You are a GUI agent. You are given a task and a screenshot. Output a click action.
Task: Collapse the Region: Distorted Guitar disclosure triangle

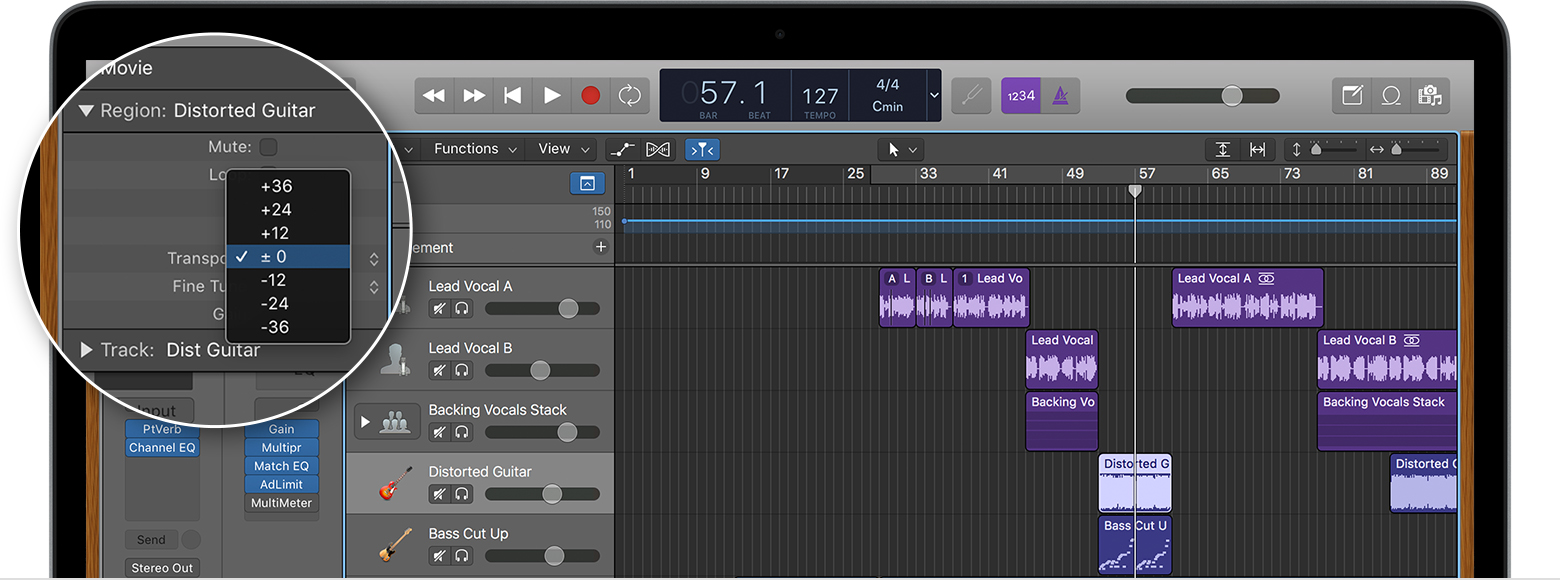[86, 111]
